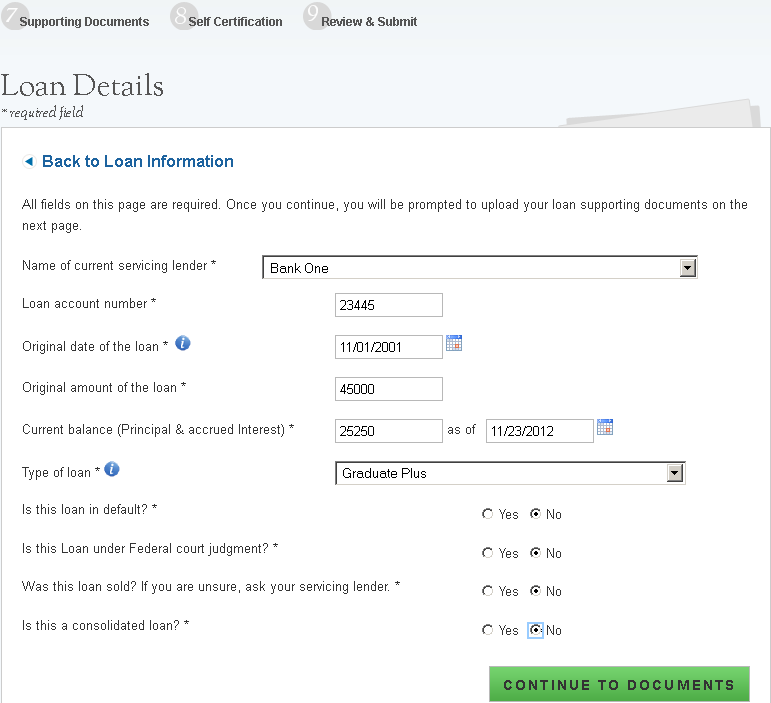Select Yes for Federal court judgment
The image size is (771, 703).
click(487, 553)
